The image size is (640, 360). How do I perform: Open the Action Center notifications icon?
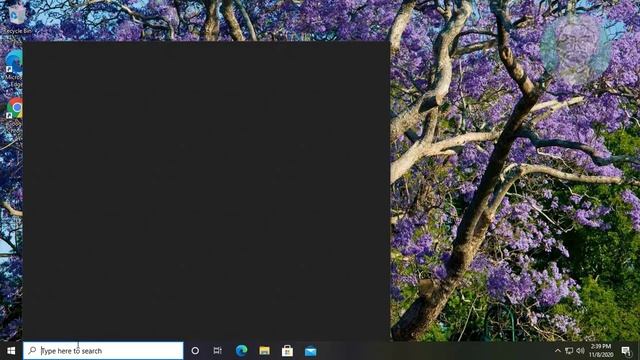click(627, 351)
